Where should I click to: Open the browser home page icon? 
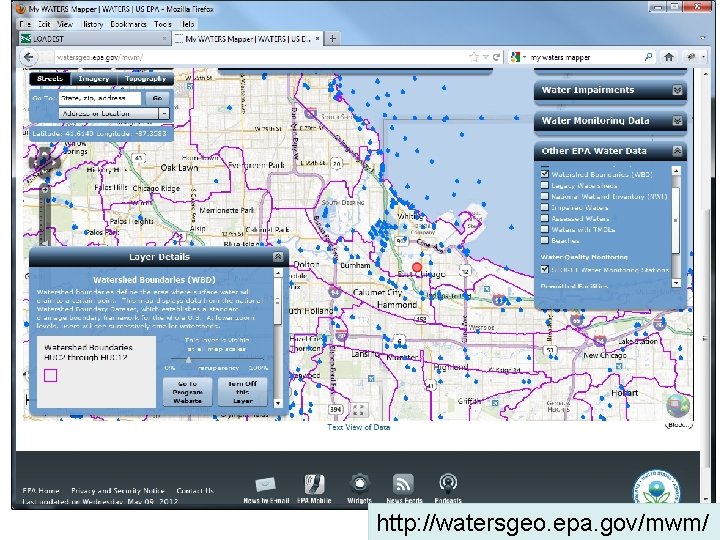tap(669, 57)
